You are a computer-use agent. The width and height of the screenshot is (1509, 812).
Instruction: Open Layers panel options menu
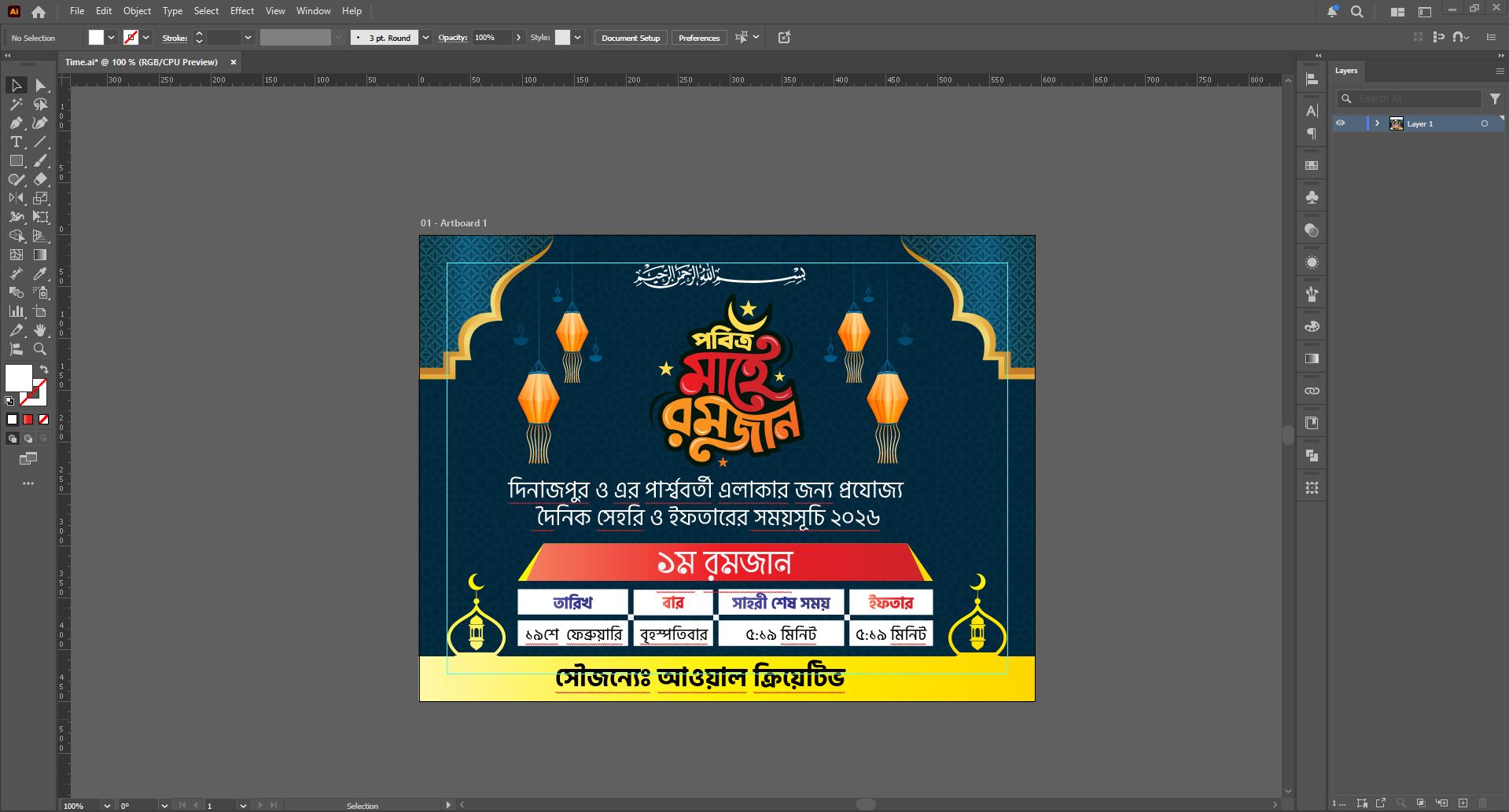[x=1500, y=71]
